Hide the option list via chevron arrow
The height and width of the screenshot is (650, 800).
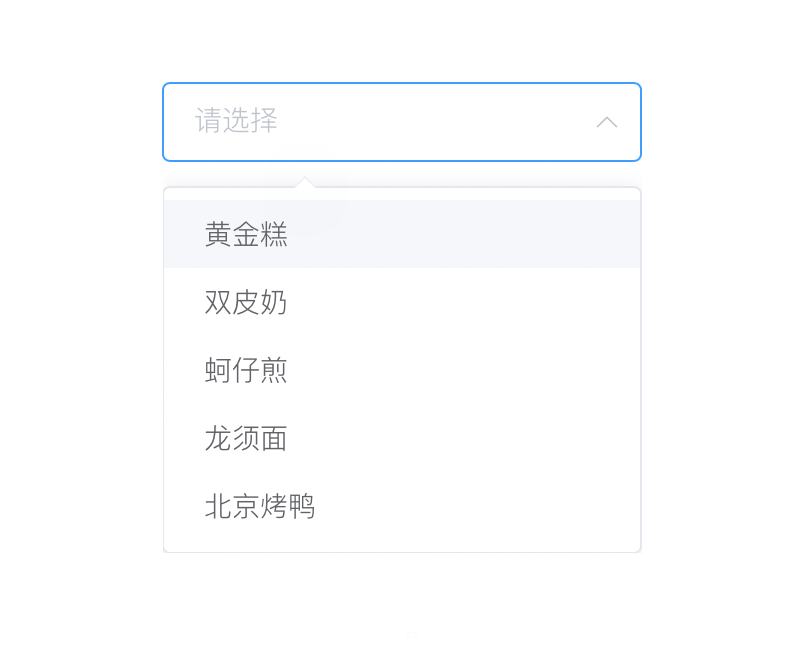(x=606, y=122)
